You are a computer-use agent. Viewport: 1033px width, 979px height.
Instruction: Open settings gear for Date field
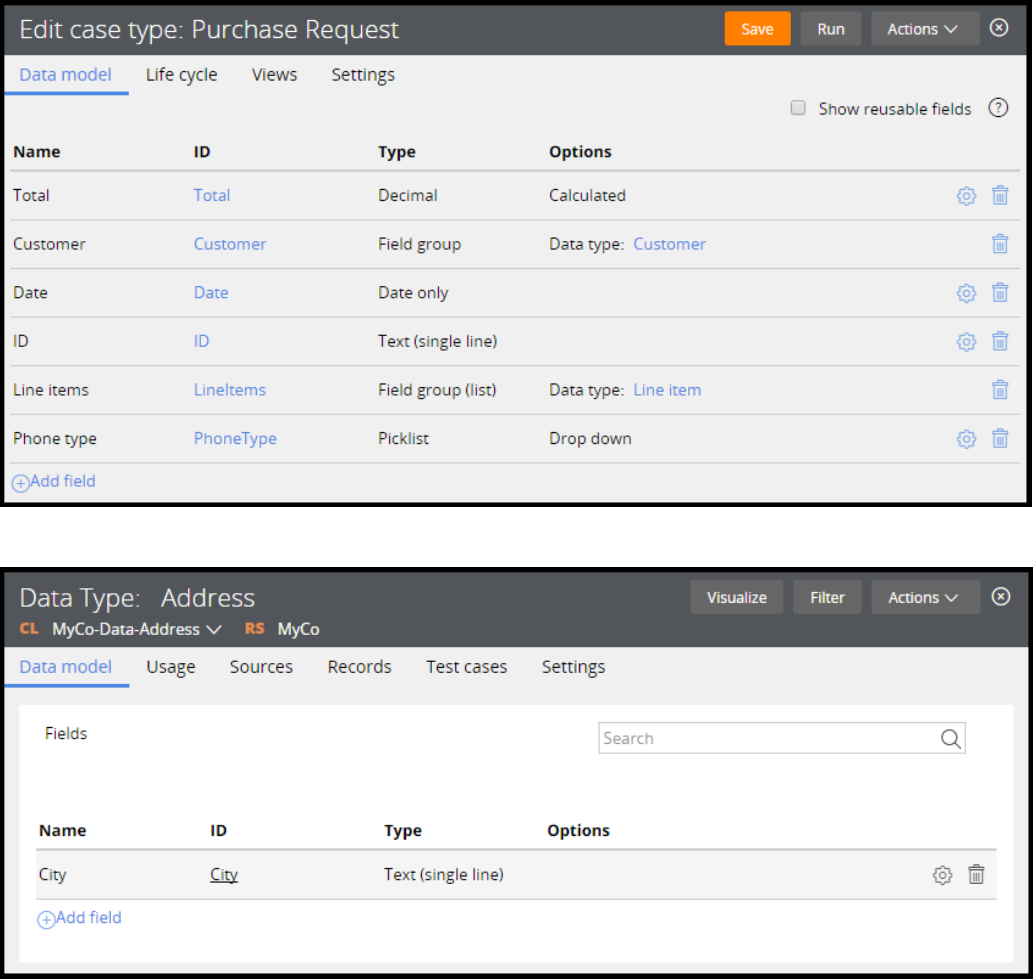pyautogui.click(x=966, y=293)
